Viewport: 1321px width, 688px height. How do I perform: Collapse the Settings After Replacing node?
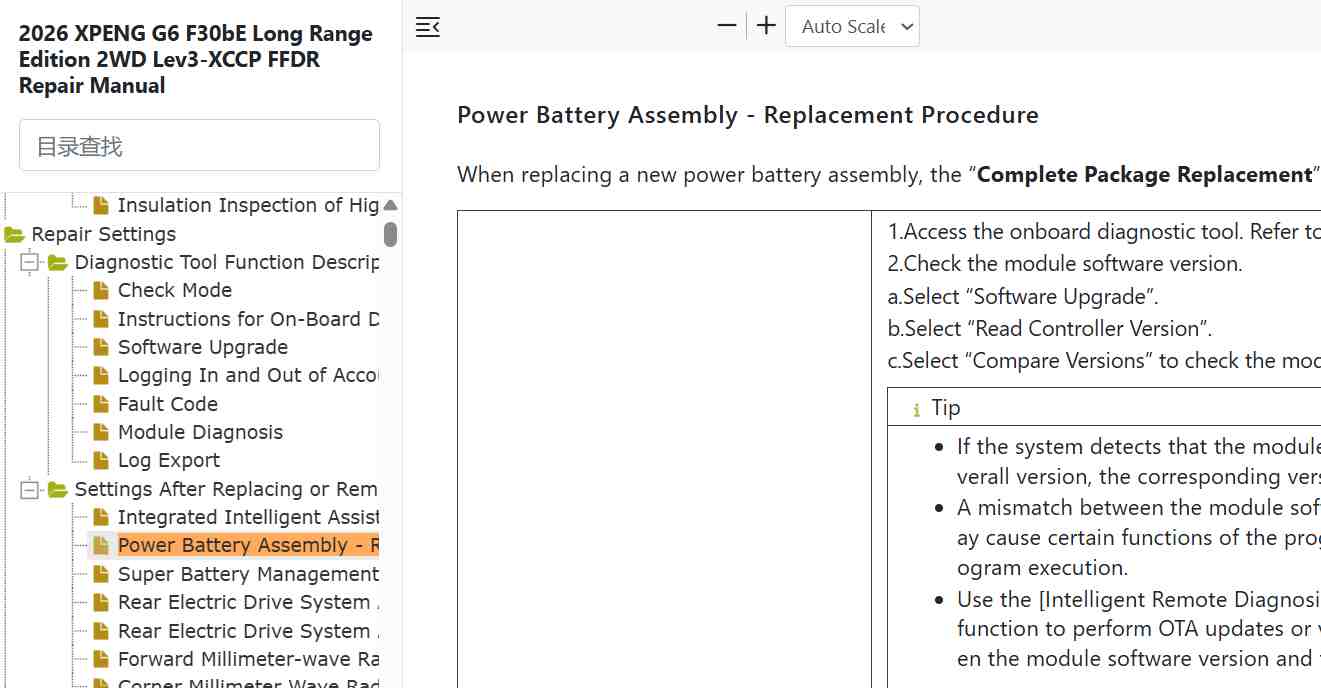(30, 490)
